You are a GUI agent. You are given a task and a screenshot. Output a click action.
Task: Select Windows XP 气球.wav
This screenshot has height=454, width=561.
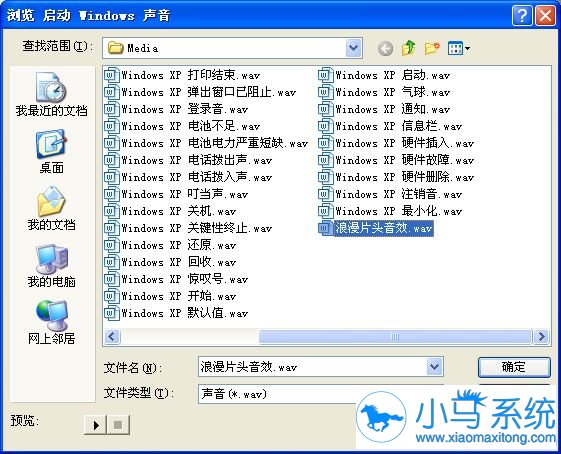(x=384, y=92)
